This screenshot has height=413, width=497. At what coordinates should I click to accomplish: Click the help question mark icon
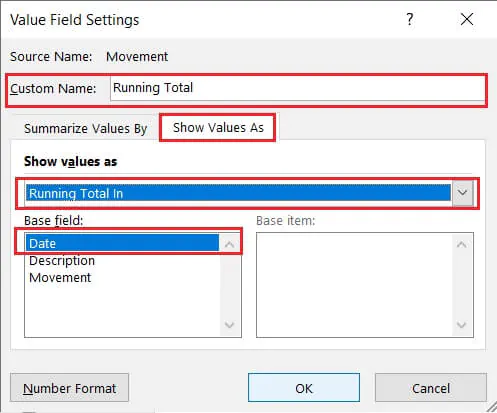(410, 19)
